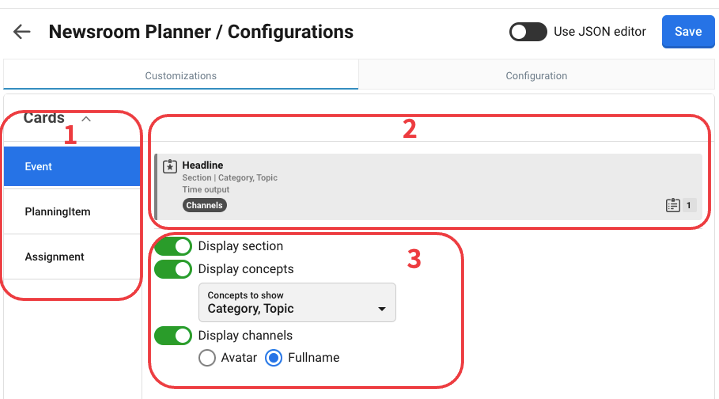
Task: Toggle the Use JSON editor switch
Action: [528, 32]
